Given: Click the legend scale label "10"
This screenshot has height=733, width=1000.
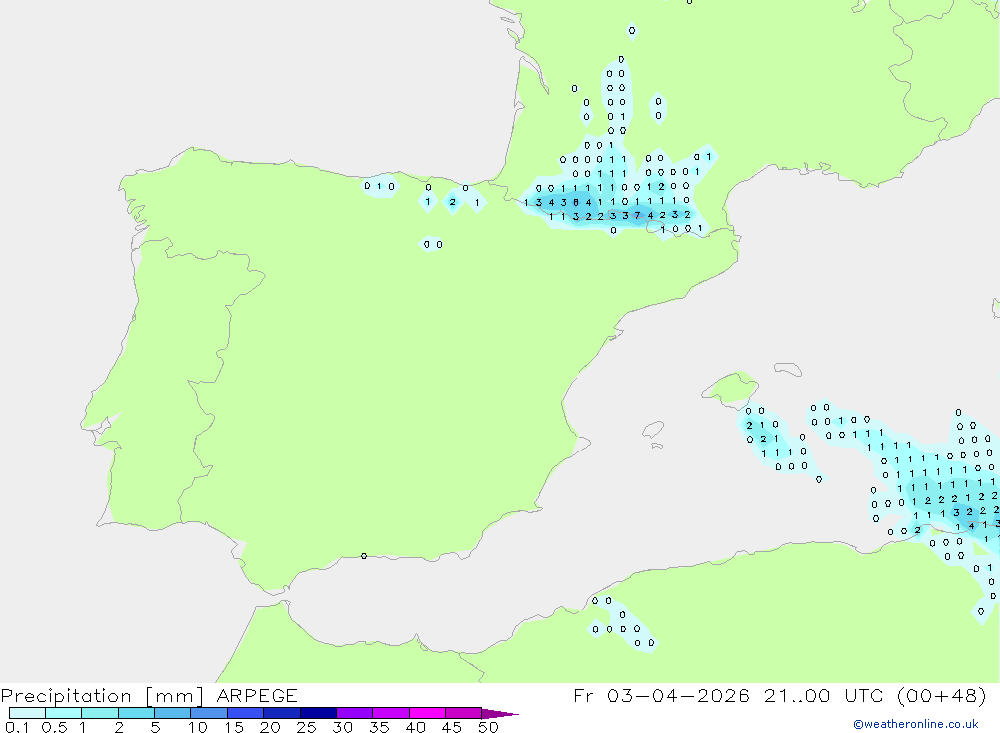Looking at the screenshot, I should click(198, 727).
